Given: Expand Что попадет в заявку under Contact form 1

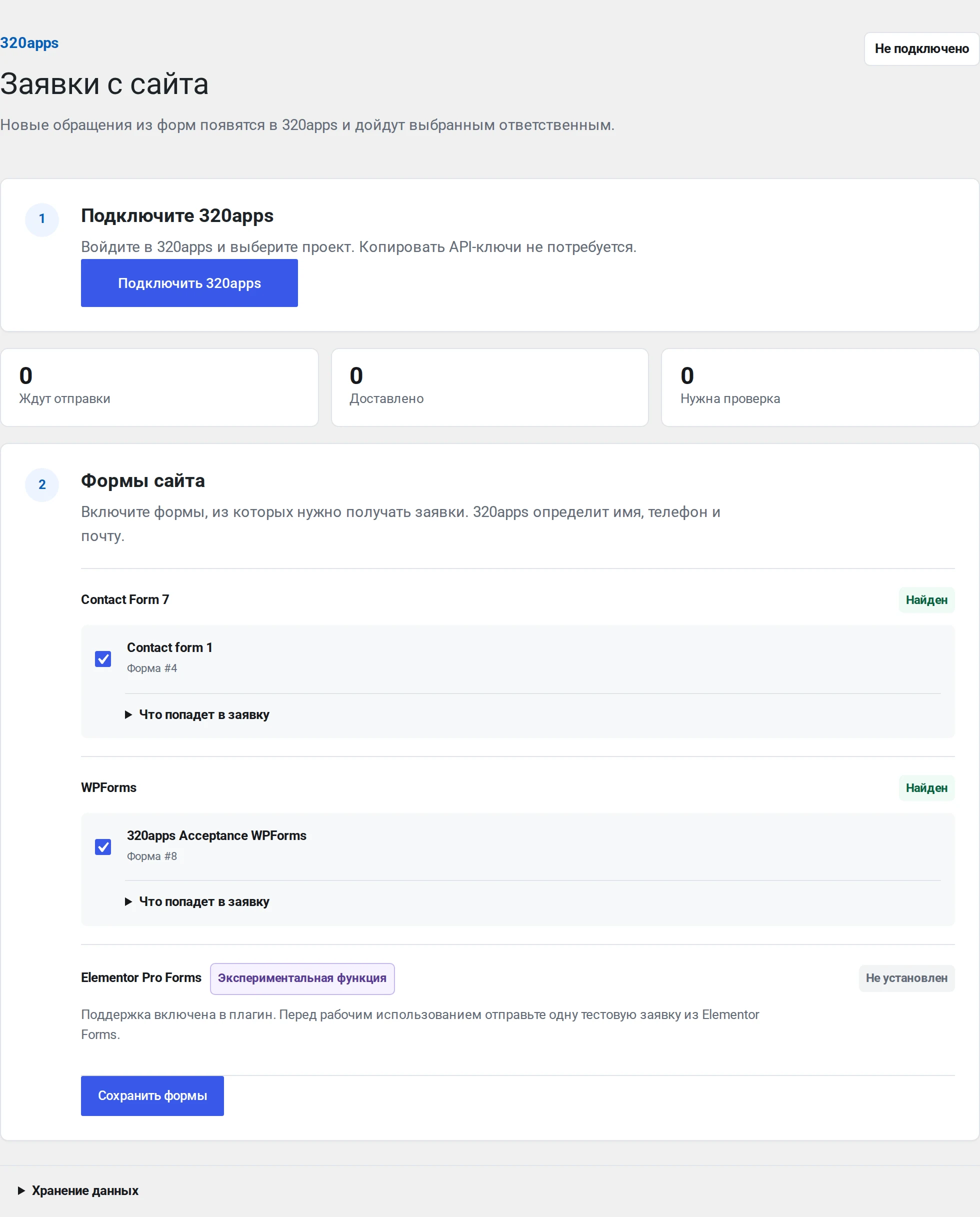Looking at the screenshot, I should (197, 714).
